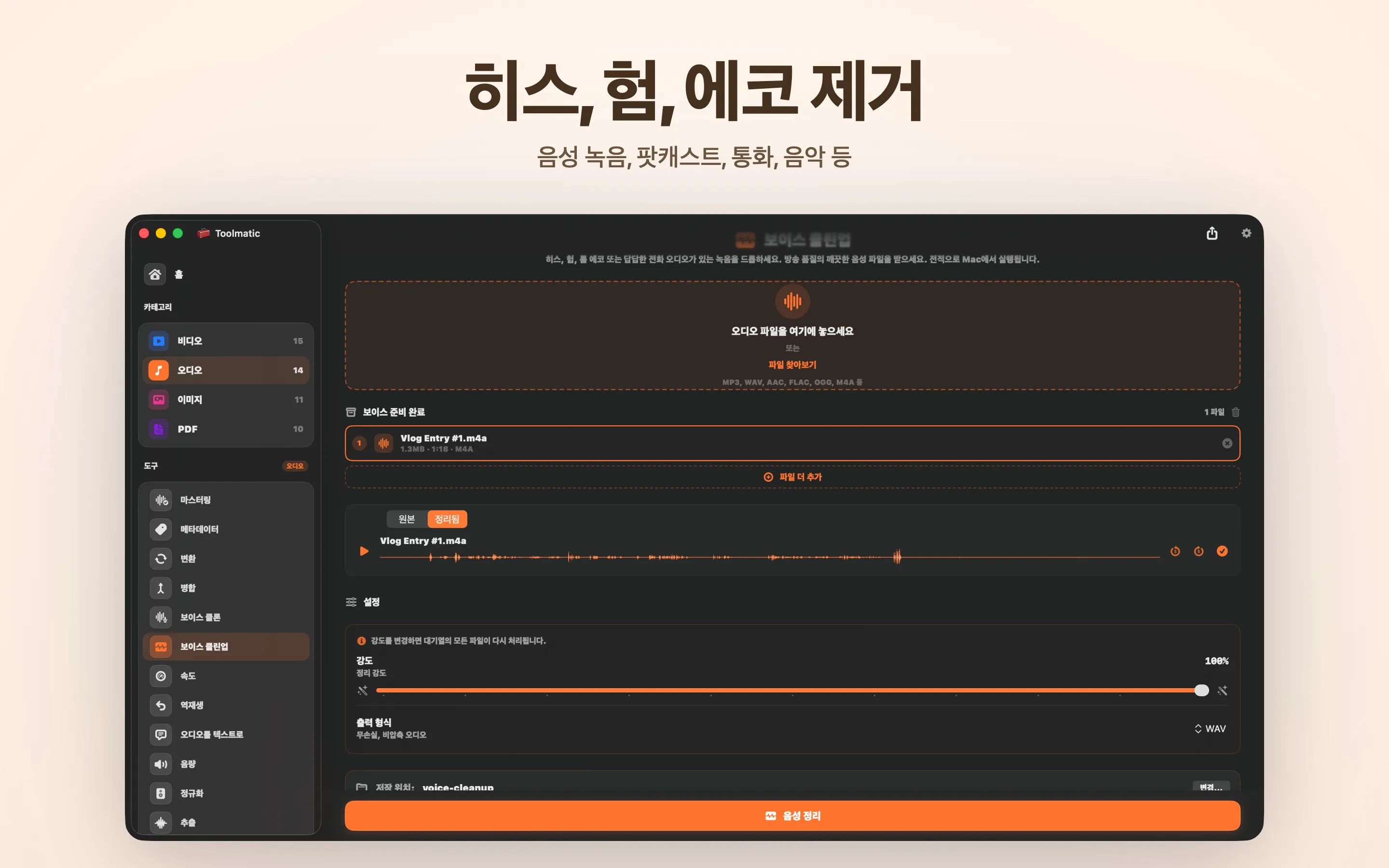Select the 오디오 category
The image size is (1389, 868).
(226, 370)
